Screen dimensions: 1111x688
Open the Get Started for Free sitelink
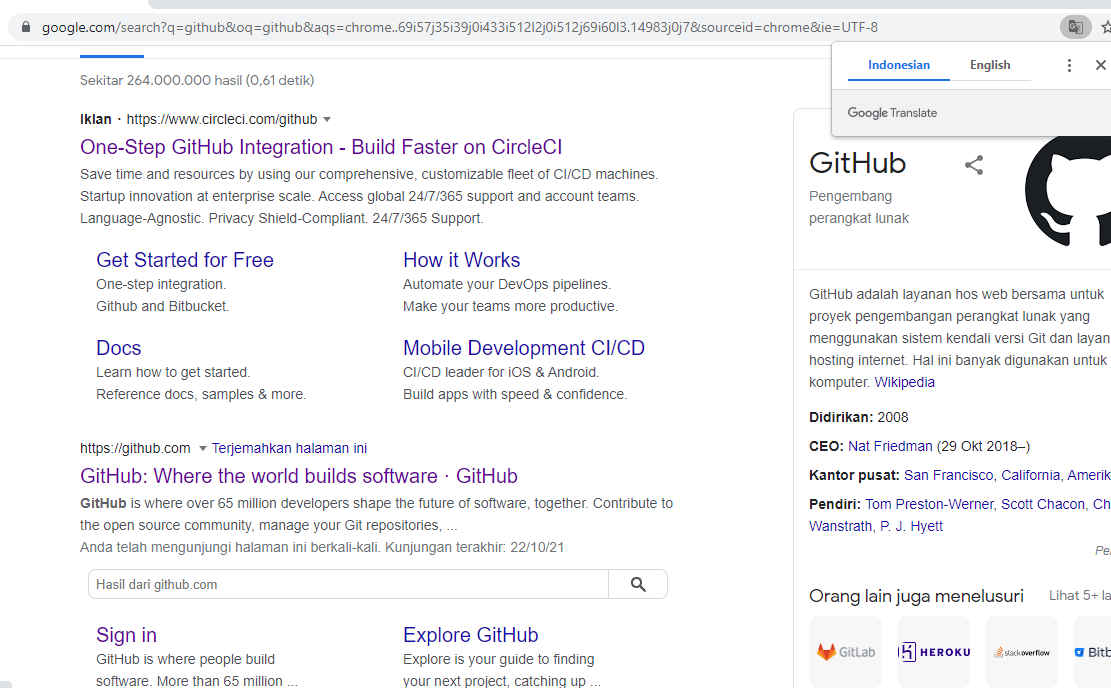185,260
